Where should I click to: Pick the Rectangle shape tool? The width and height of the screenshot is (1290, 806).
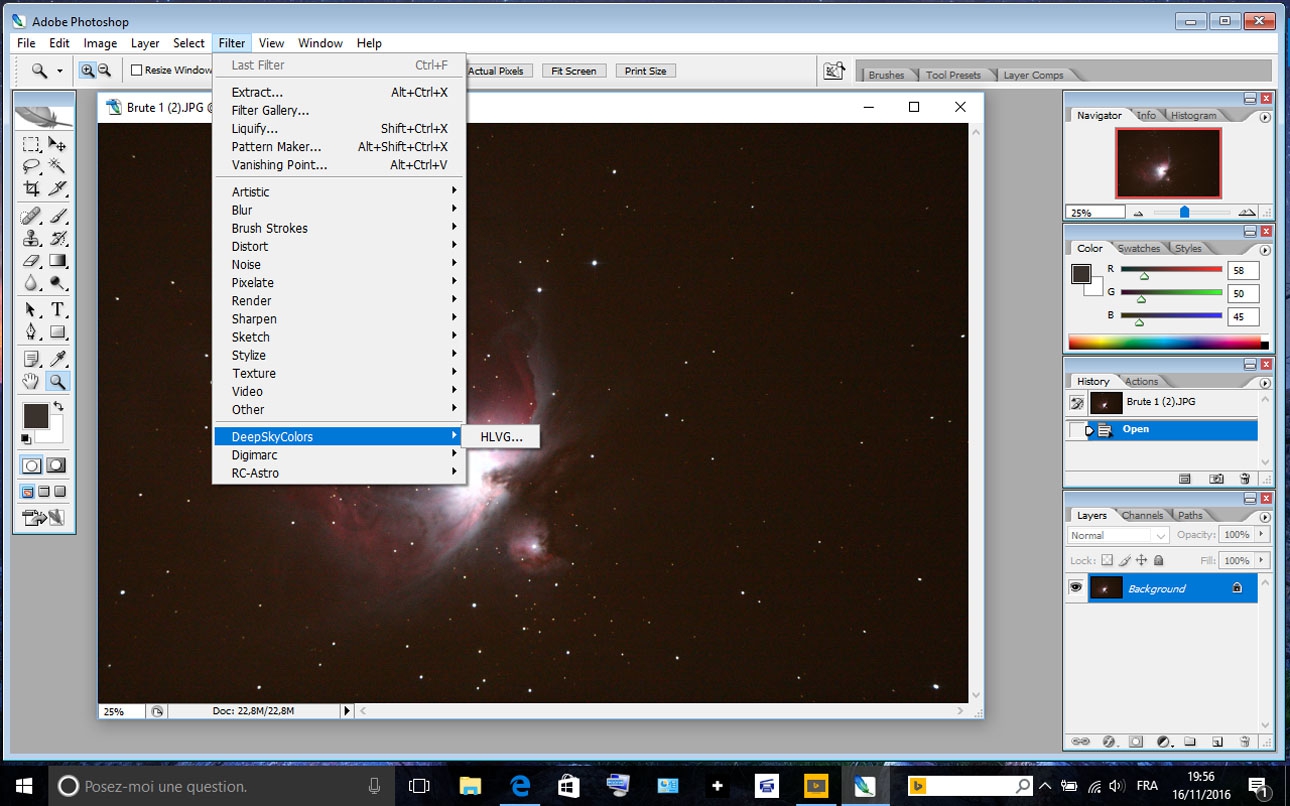click(58, 332)
